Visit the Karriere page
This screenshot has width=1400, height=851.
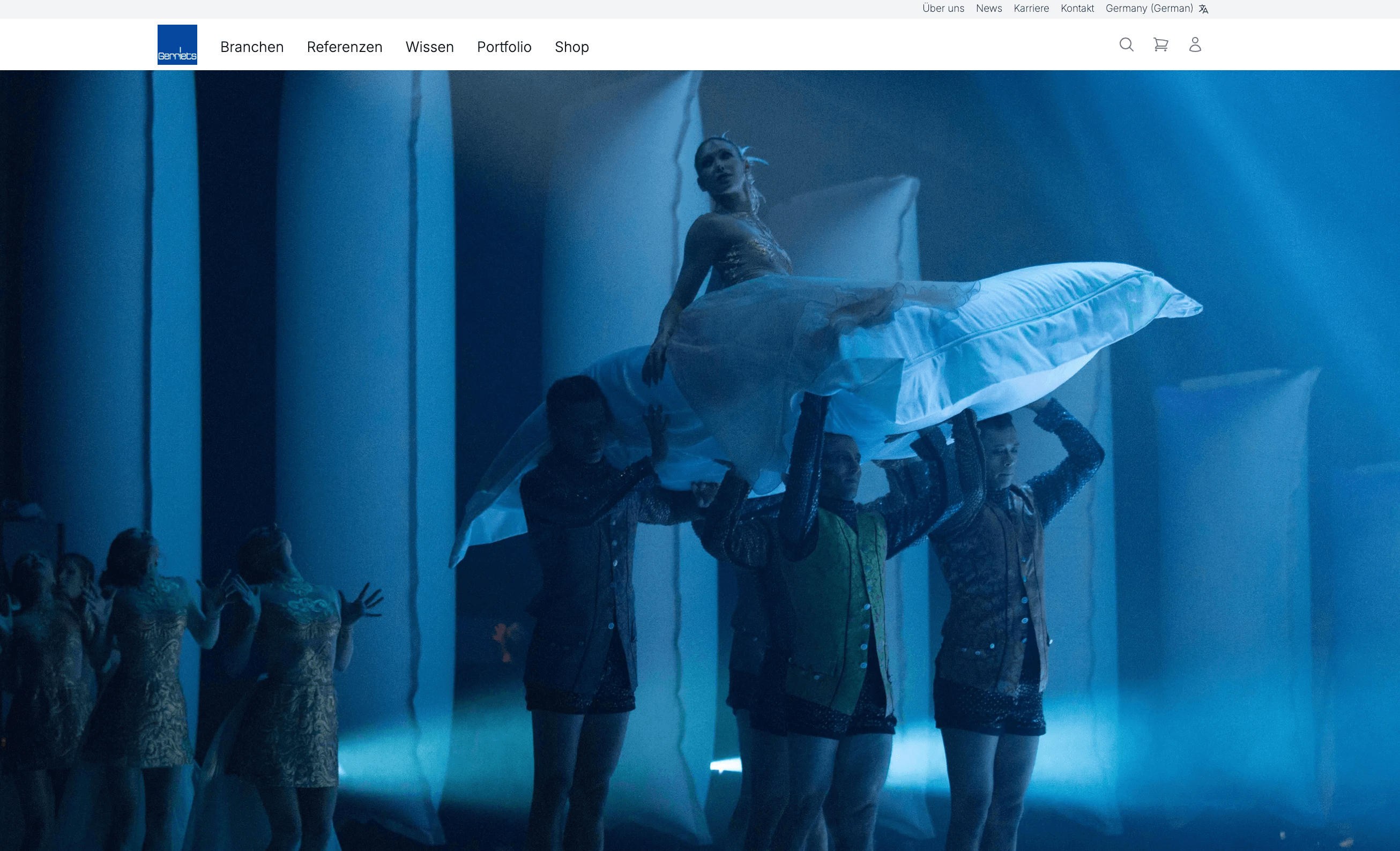1031,9
